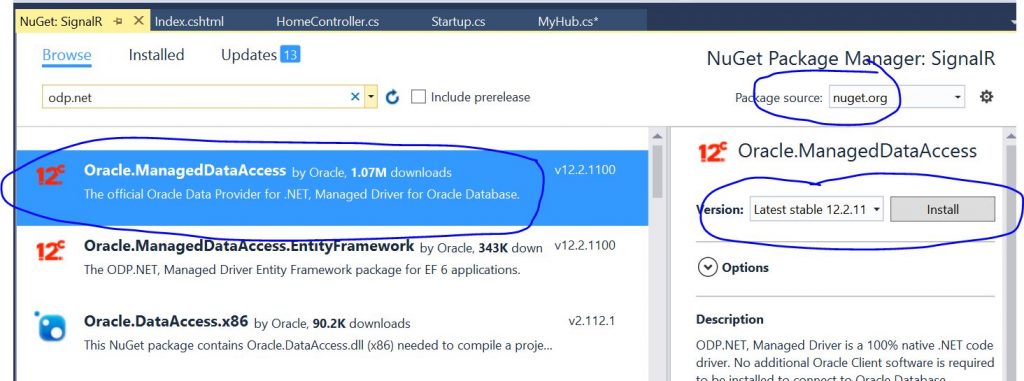The height and width of the screenshot is (381, 1024).
Task: Toggle pin on NuGet: SignalR tab
Action: (118, 21)
